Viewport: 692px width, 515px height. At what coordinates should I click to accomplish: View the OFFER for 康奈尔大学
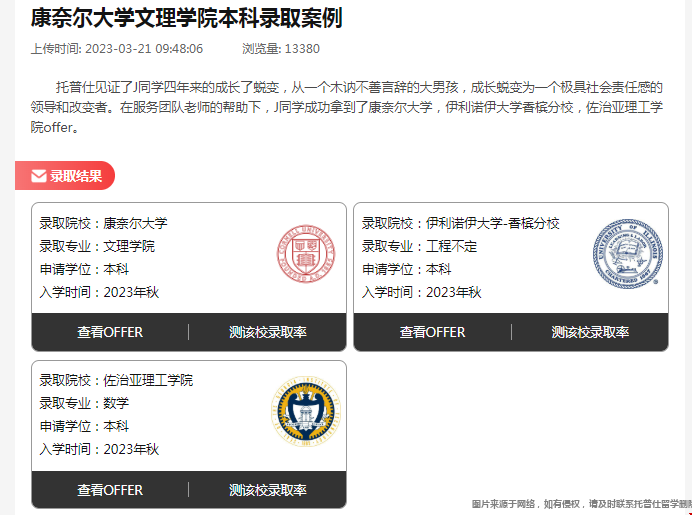(110, 332)
